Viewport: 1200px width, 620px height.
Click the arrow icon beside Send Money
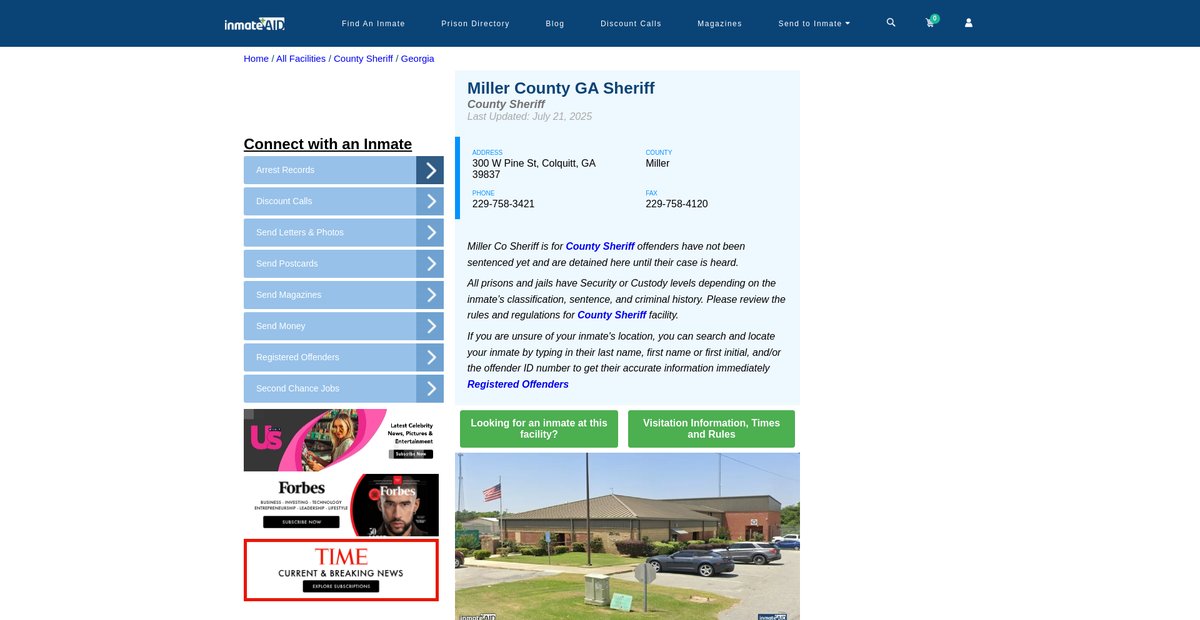click(x=430, y=326)
